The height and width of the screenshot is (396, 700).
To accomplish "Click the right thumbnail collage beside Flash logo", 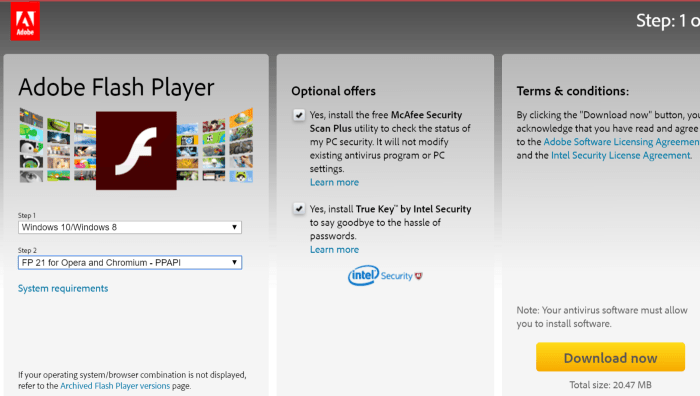I will tap(215, 145).
